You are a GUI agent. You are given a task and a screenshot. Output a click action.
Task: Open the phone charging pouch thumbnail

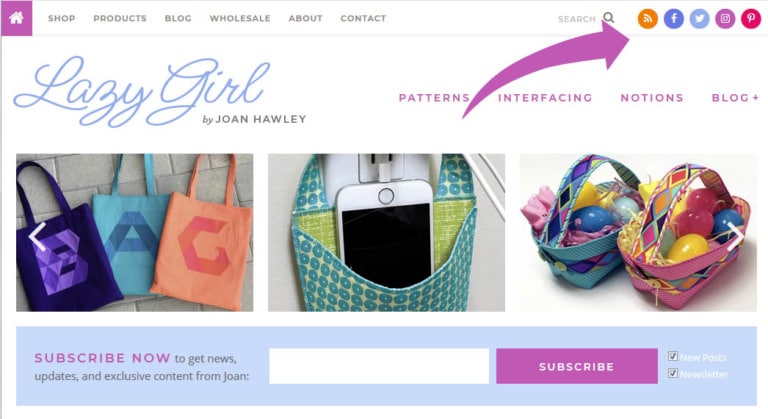(x=386, y=233)
